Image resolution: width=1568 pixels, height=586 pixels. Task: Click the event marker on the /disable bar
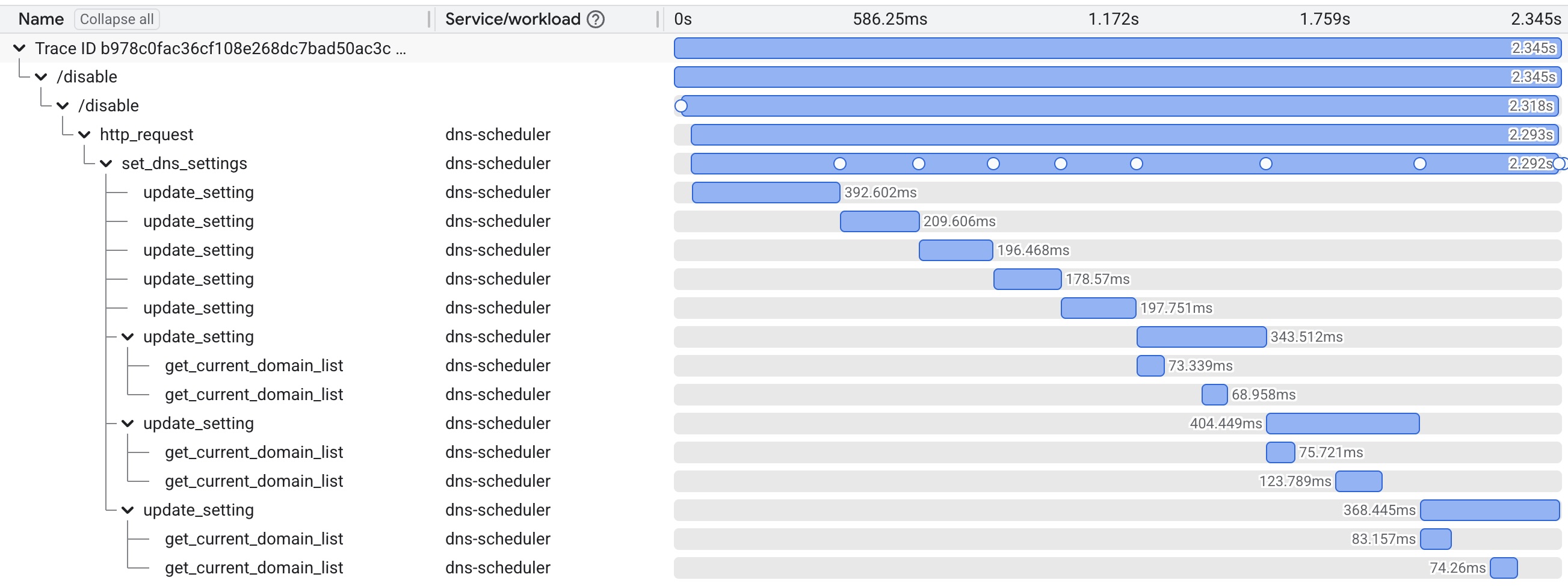tap(681, 106)
